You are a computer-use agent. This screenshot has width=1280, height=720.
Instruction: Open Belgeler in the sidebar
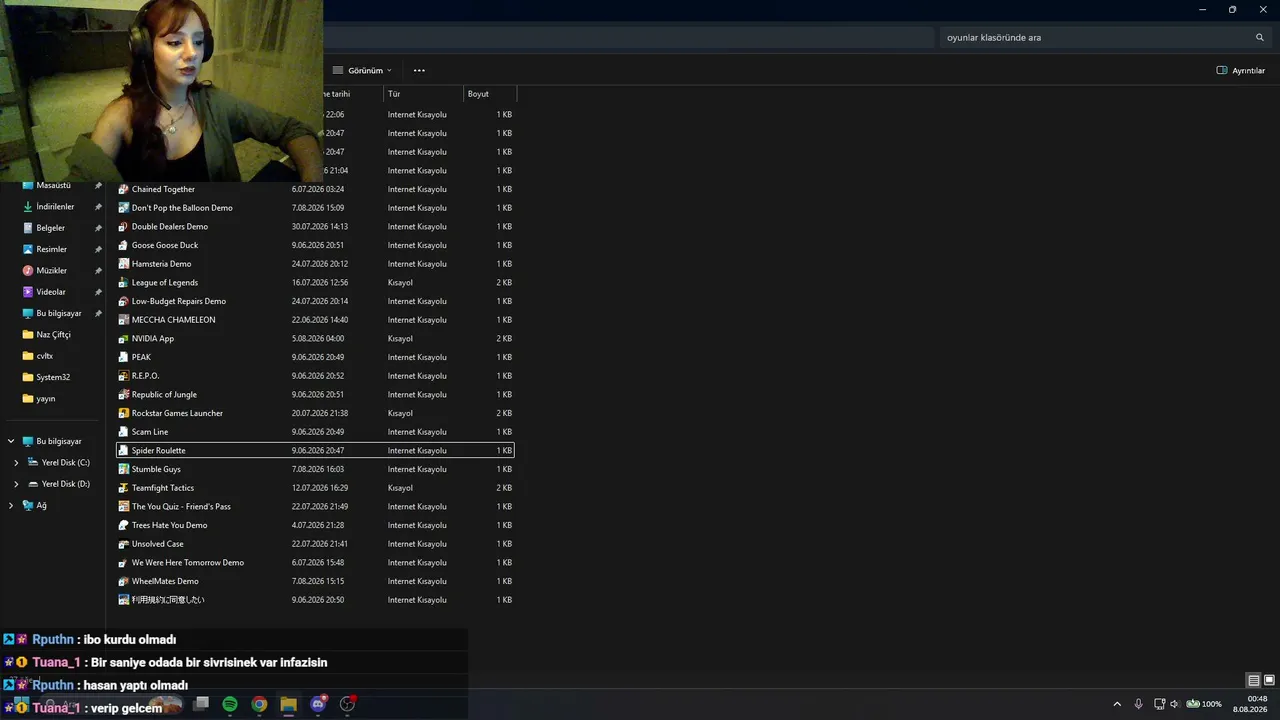(x=50, y=228)
